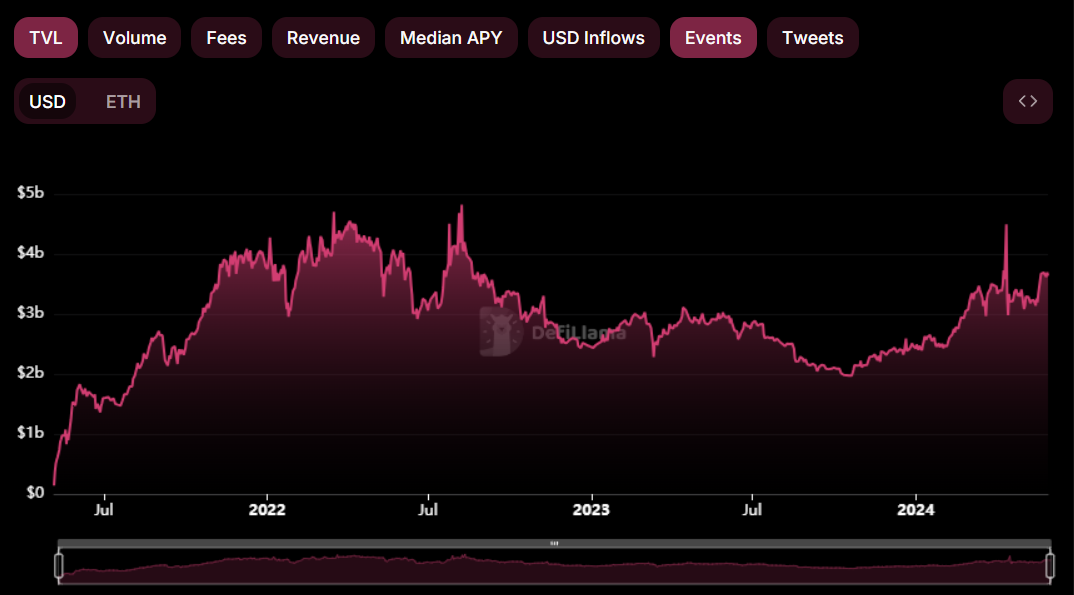Image resolution: width=1074 pixels, height=595 pixels.
Task: Click the top center grip of range selector
Action: (553, 543)
